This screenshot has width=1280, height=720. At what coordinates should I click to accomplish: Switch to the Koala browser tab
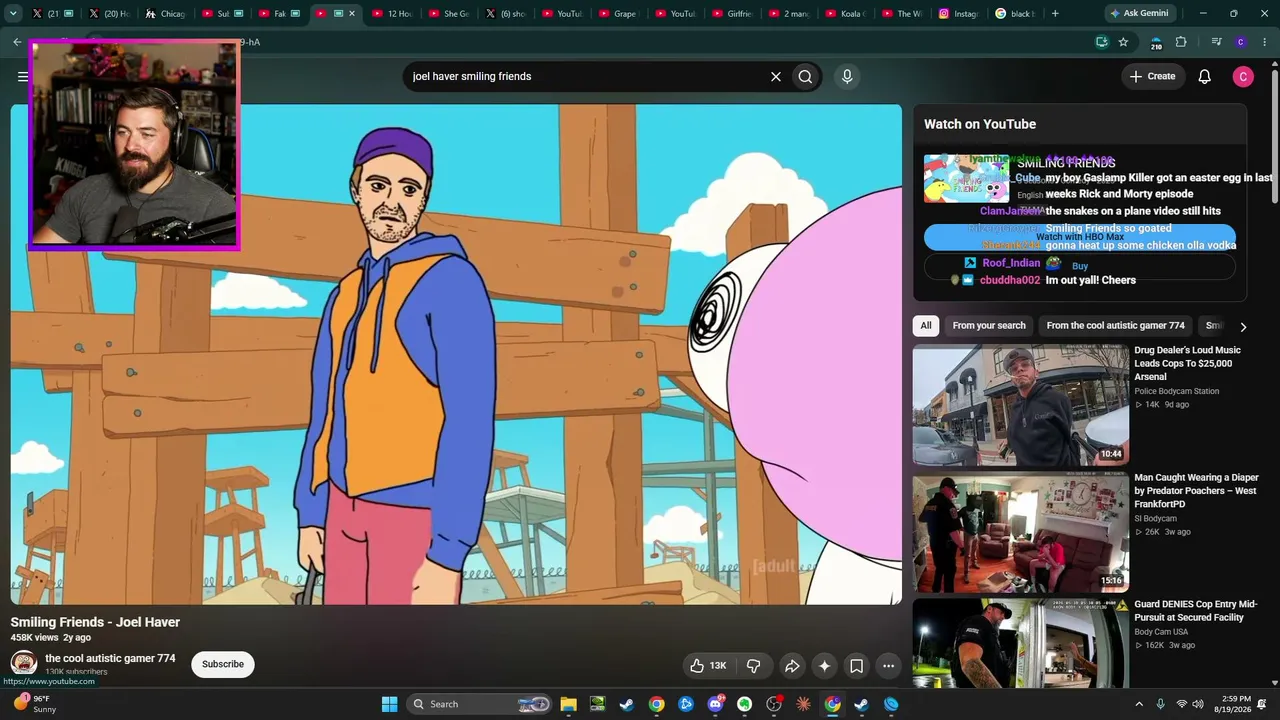pos(844,14)
